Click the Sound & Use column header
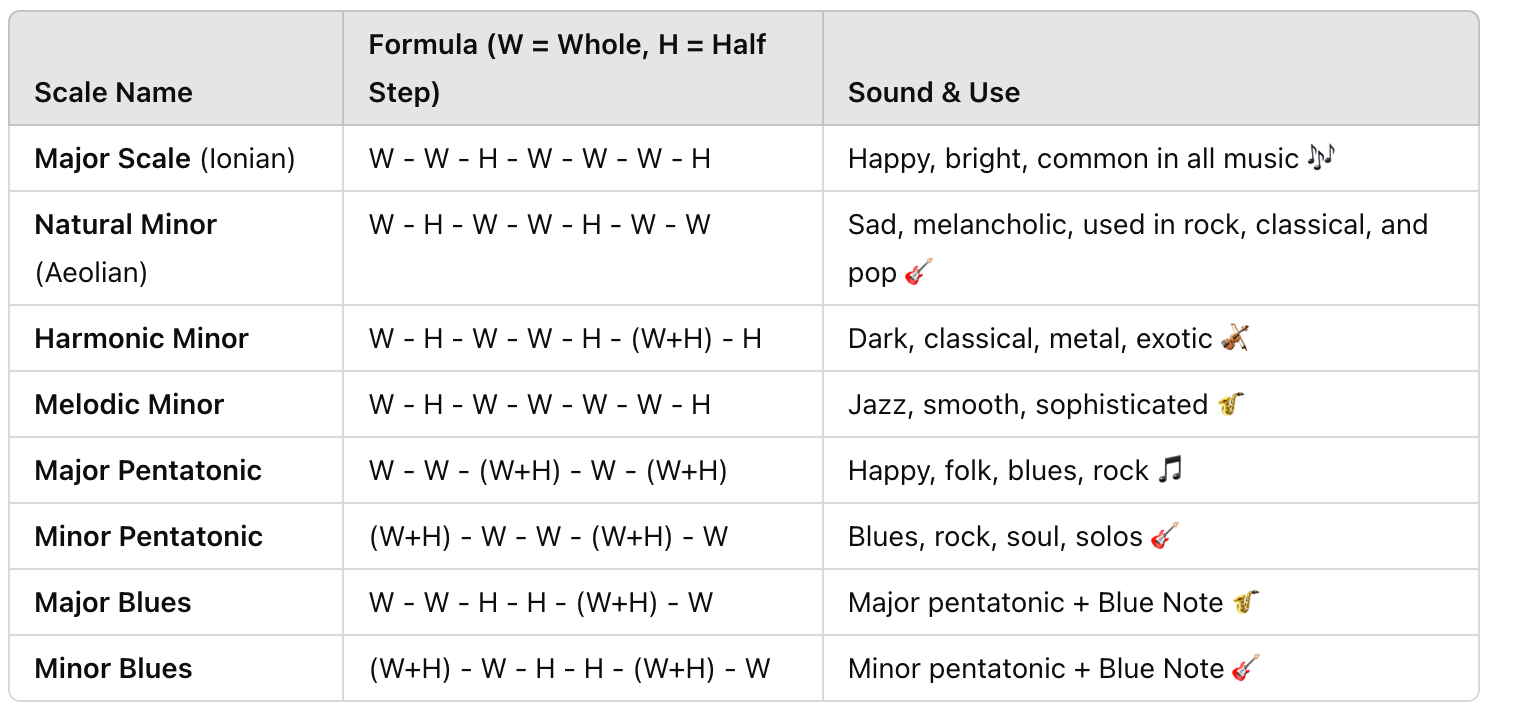 pyautogui.click(x=934, y=93)
